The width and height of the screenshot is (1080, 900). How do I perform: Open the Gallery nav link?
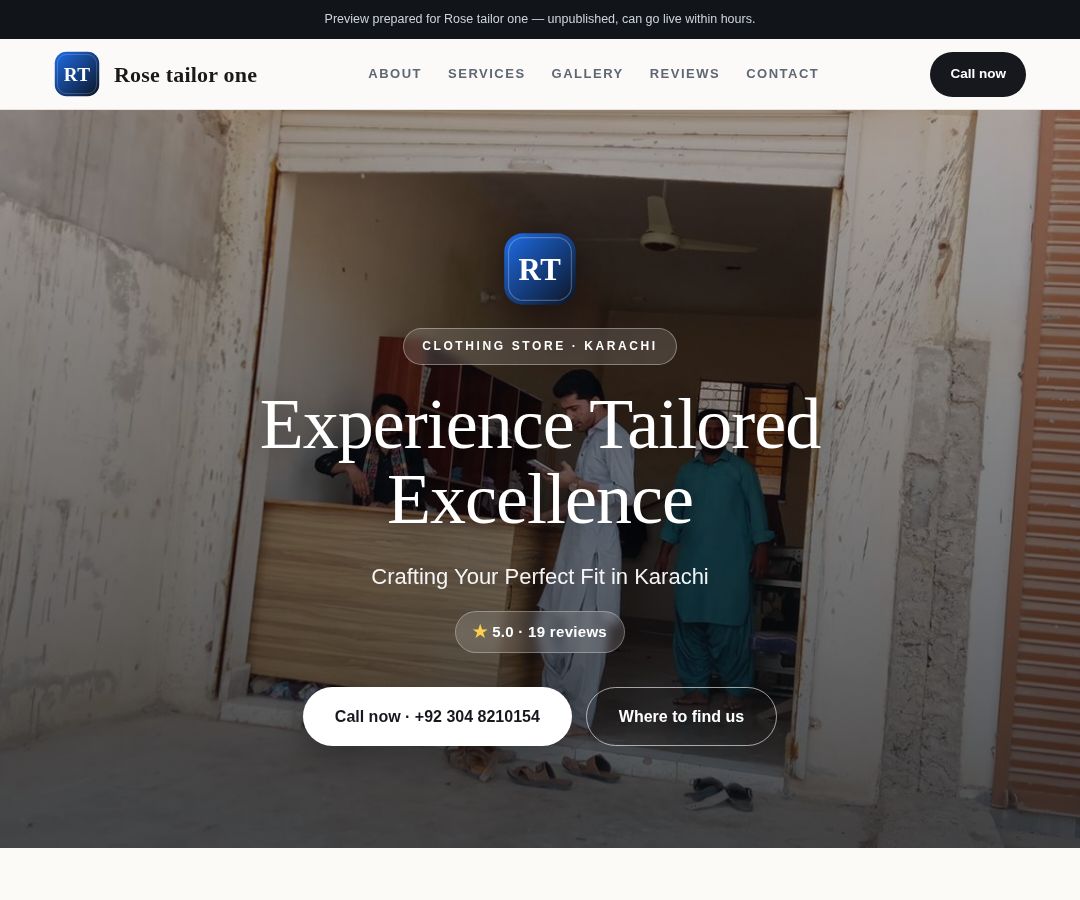[x=587, y=74]
